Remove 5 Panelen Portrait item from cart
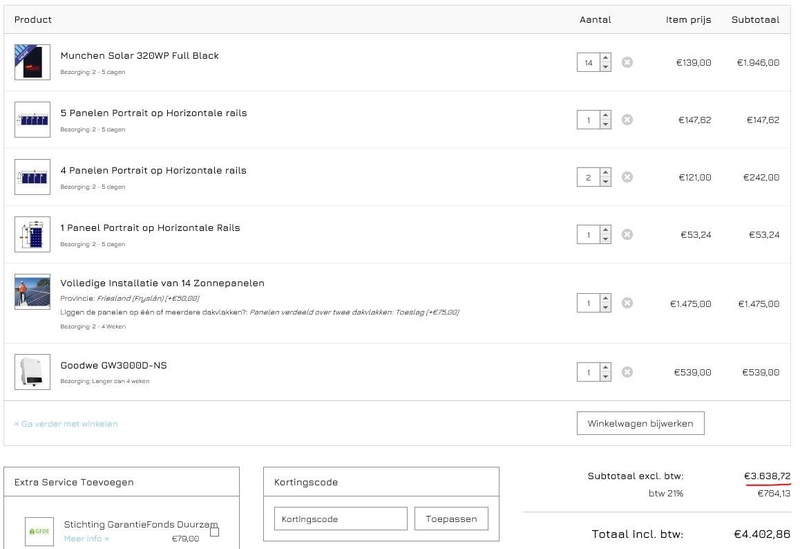800x549 pixels. pos(627,119)
